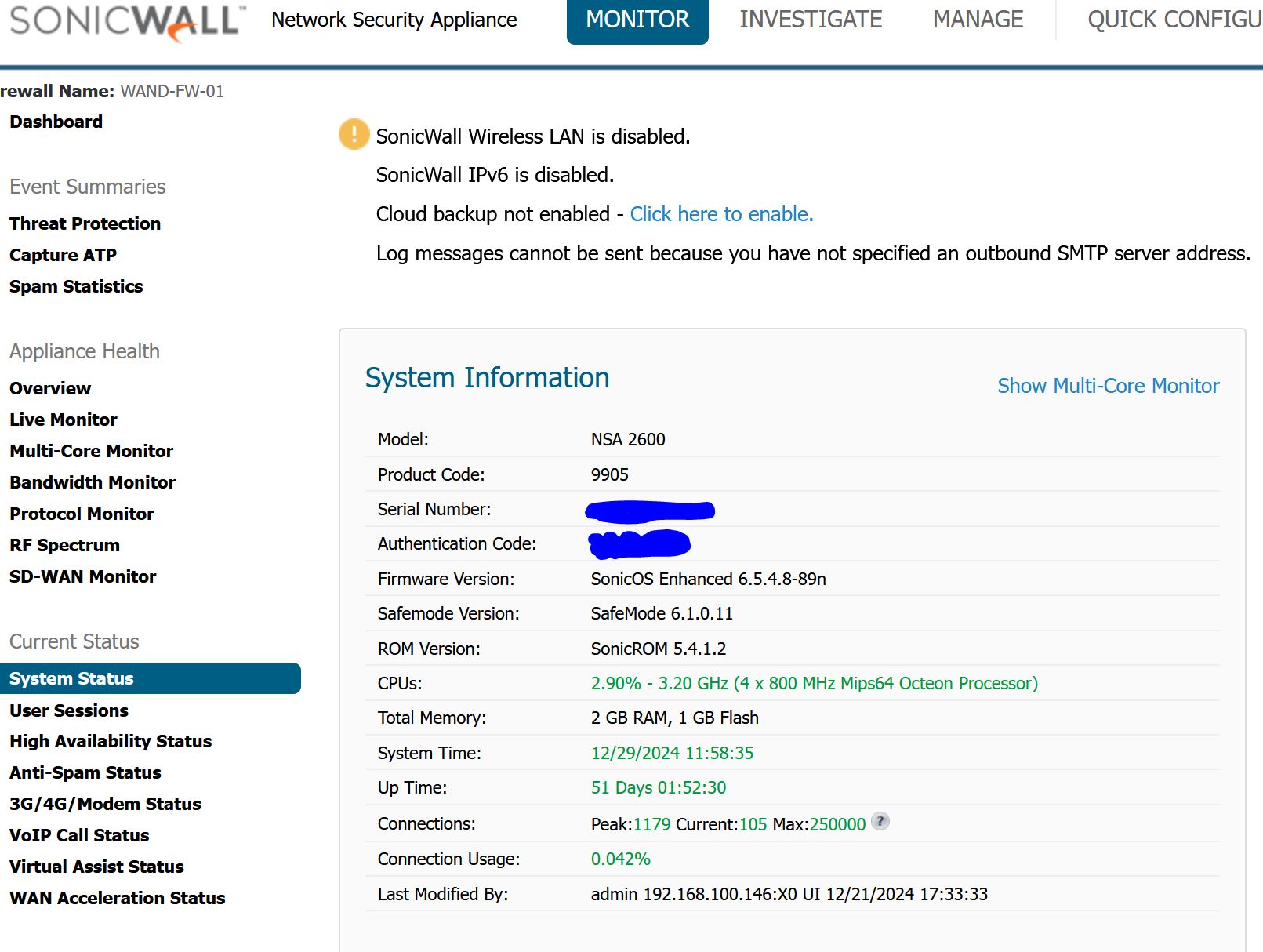Open Appliance Health Overview

(x=50, y=388)
